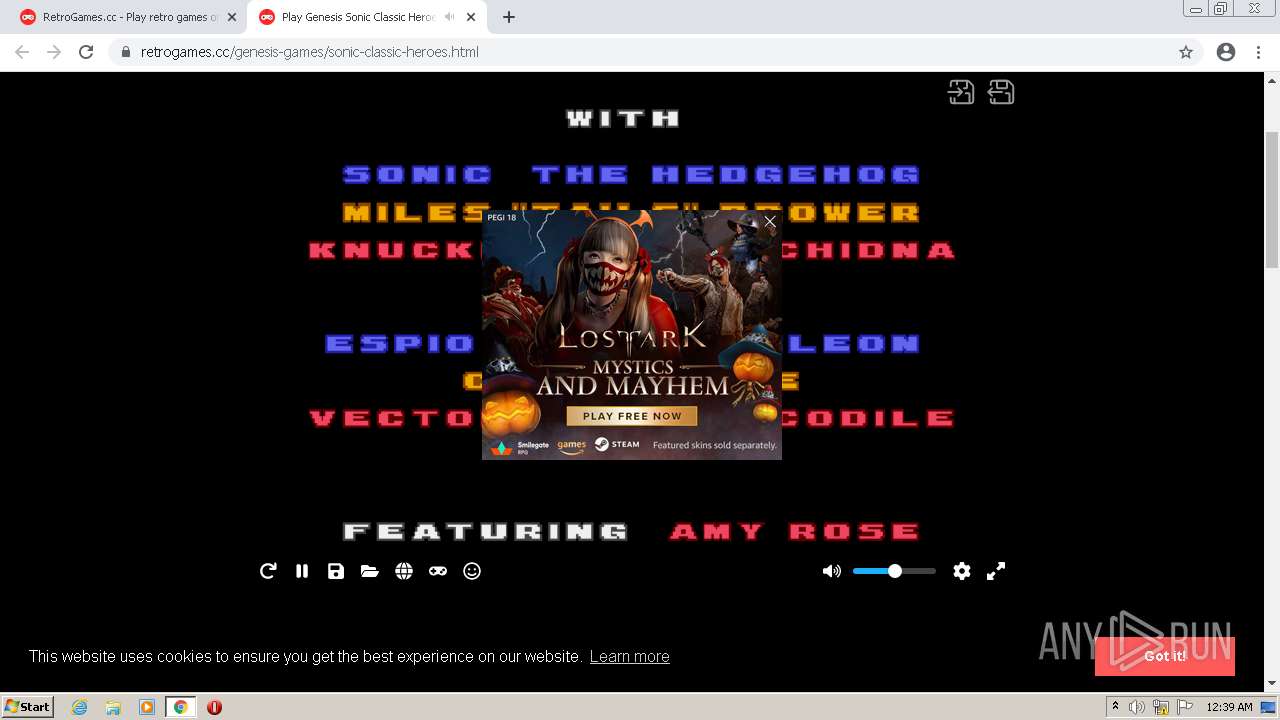Show hidden system tray icons
The image size is (1280, 720).
pyautogui.click(x=1115, y=707)
